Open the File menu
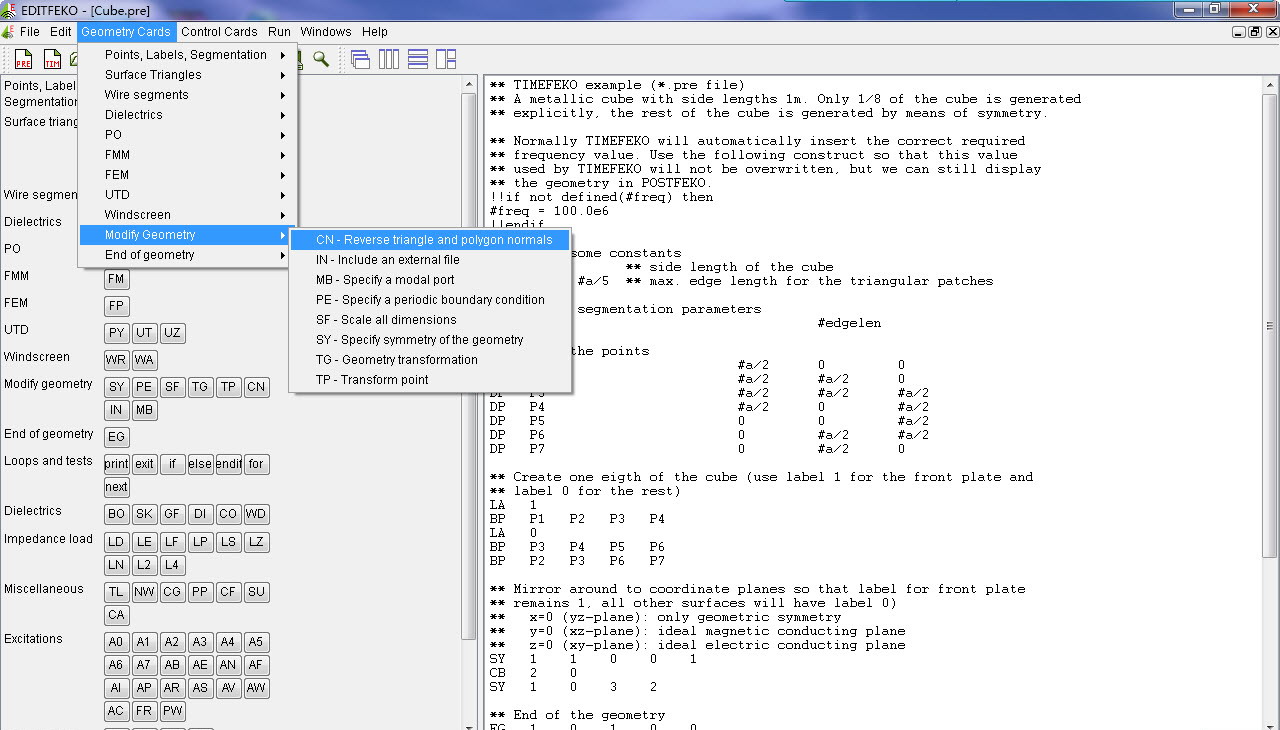 pos(30,32)
